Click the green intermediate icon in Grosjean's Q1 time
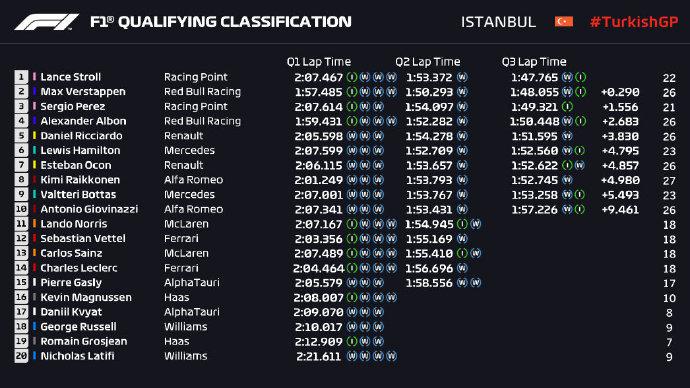Image resolution: width=690 pixels, height=388 pixels. pyautogui.click(x=352, y=341)
